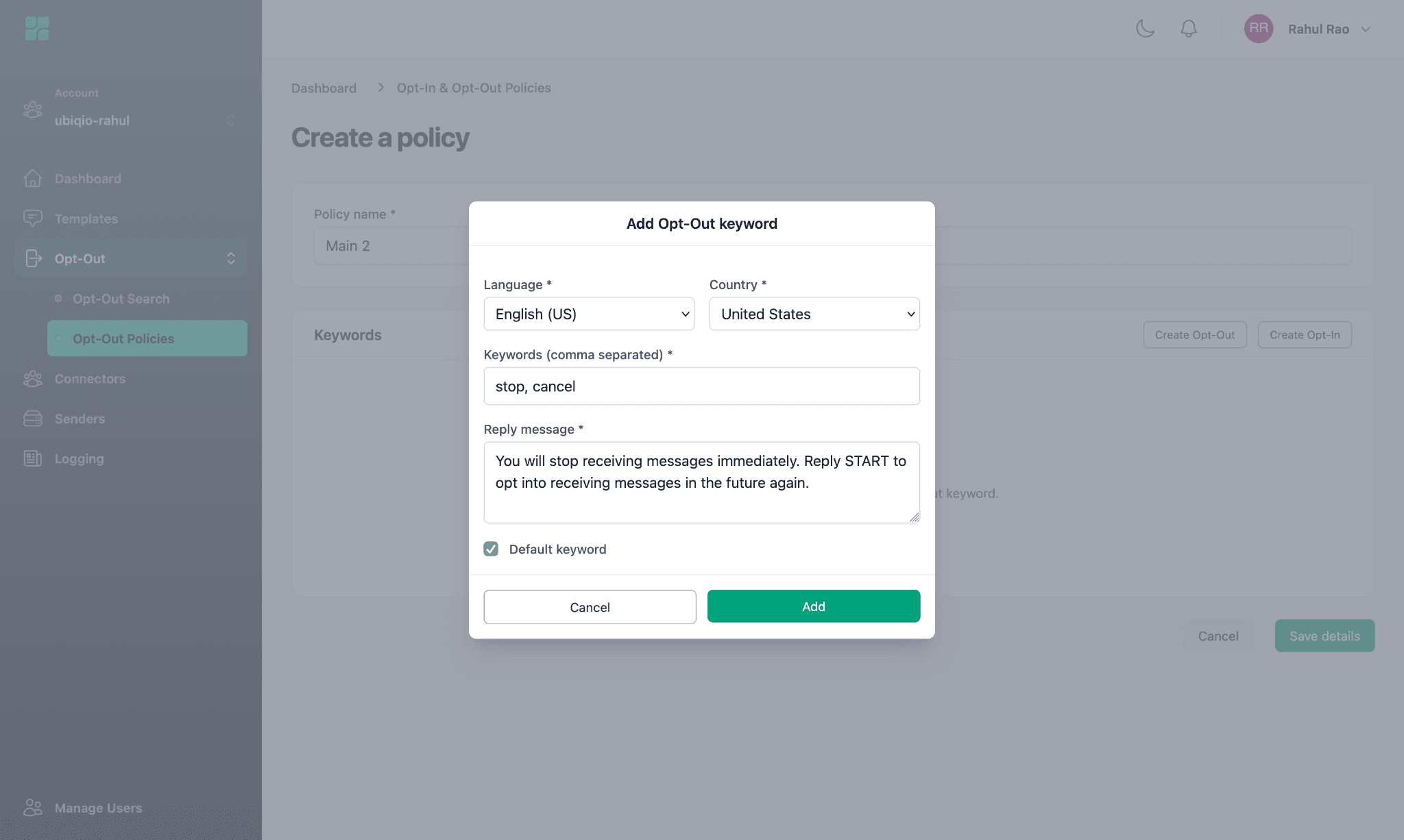Click the Connectors people icon
The width and height of the screenshot is (1404, 840).
click(32, 379)
